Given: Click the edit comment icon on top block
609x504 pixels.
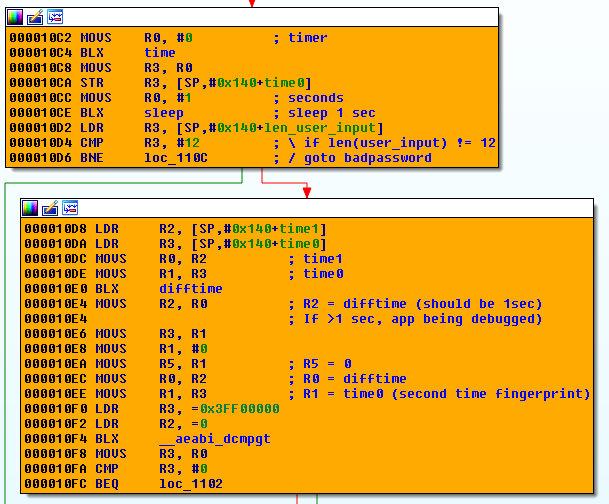Looking at the screenshot, I should pos(34,17).
